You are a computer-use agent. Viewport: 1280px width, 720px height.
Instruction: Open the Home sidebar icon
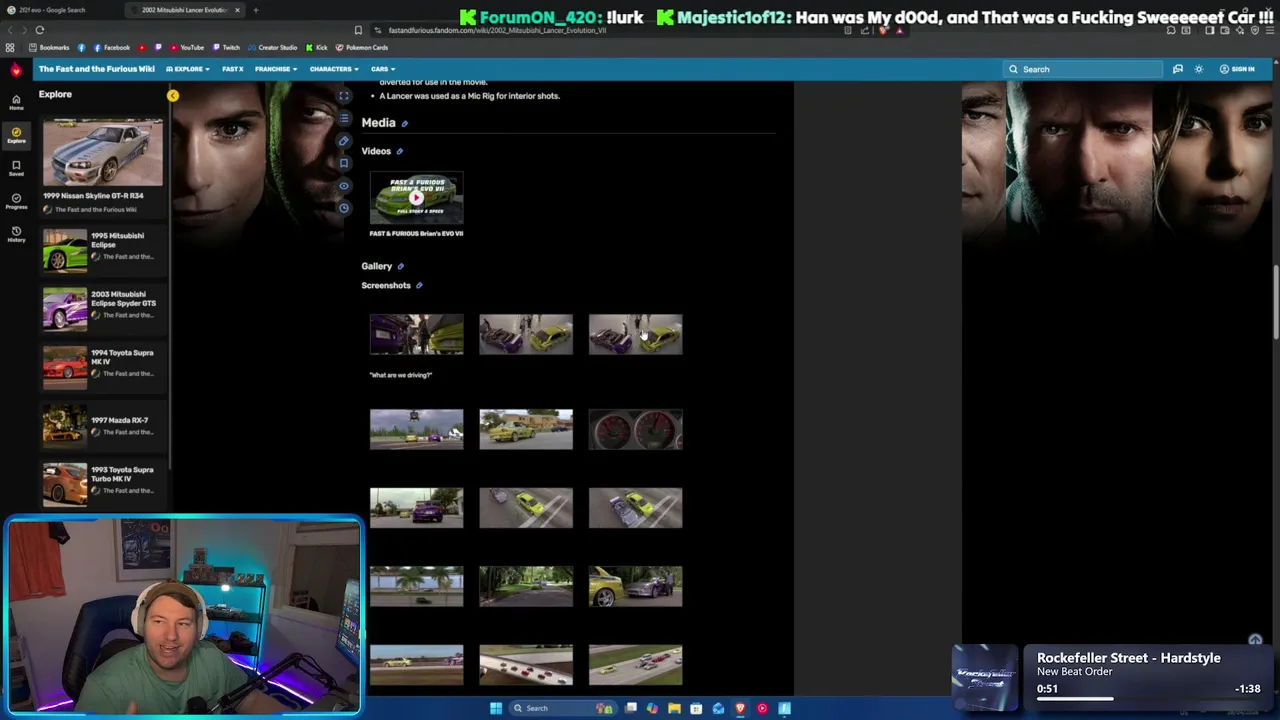(x=16, y=102)
